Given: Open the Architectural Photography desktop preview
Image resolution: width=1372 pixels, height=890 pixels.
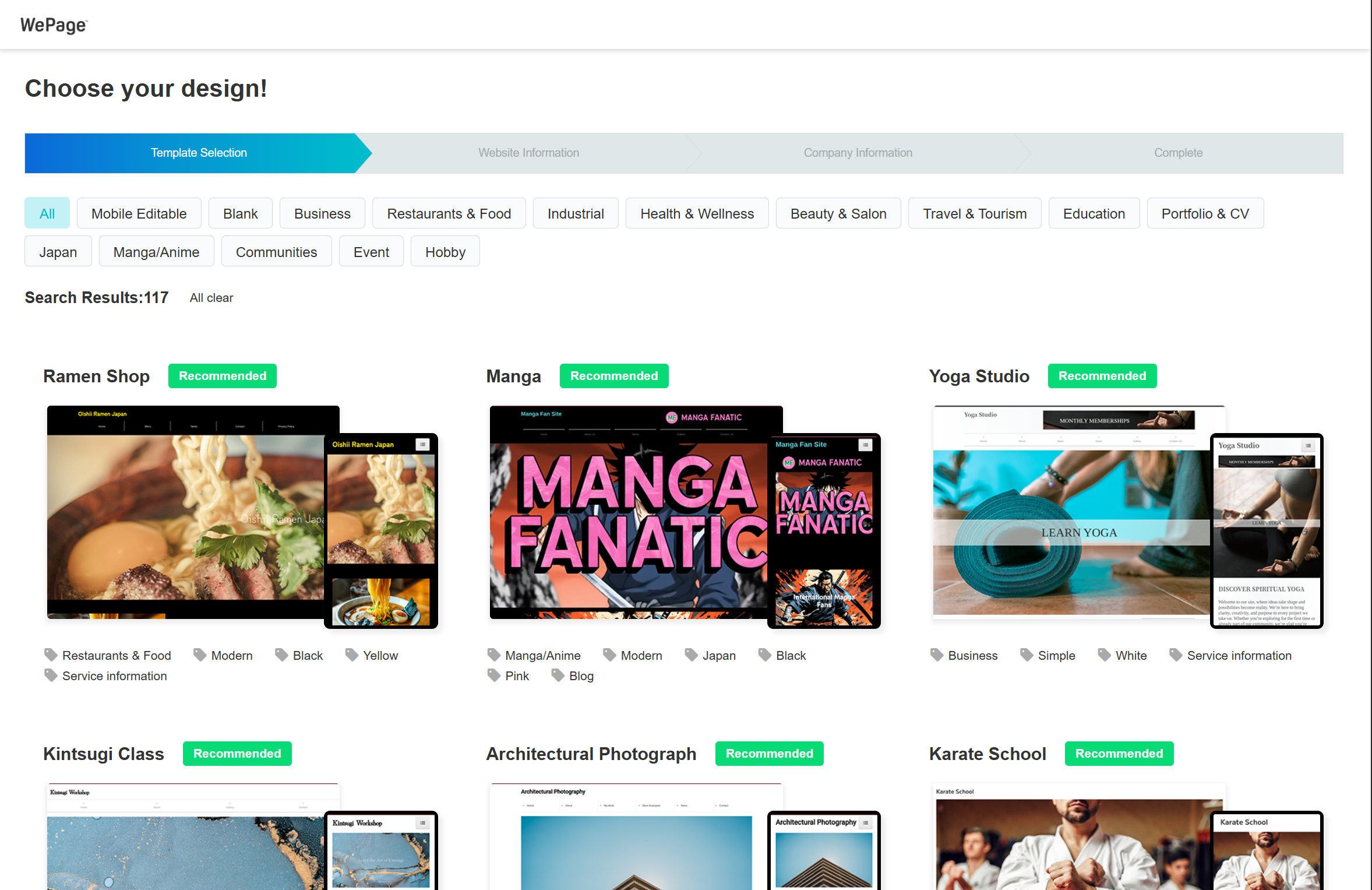Looking at the screenshot, I should [x=629, y=836].
